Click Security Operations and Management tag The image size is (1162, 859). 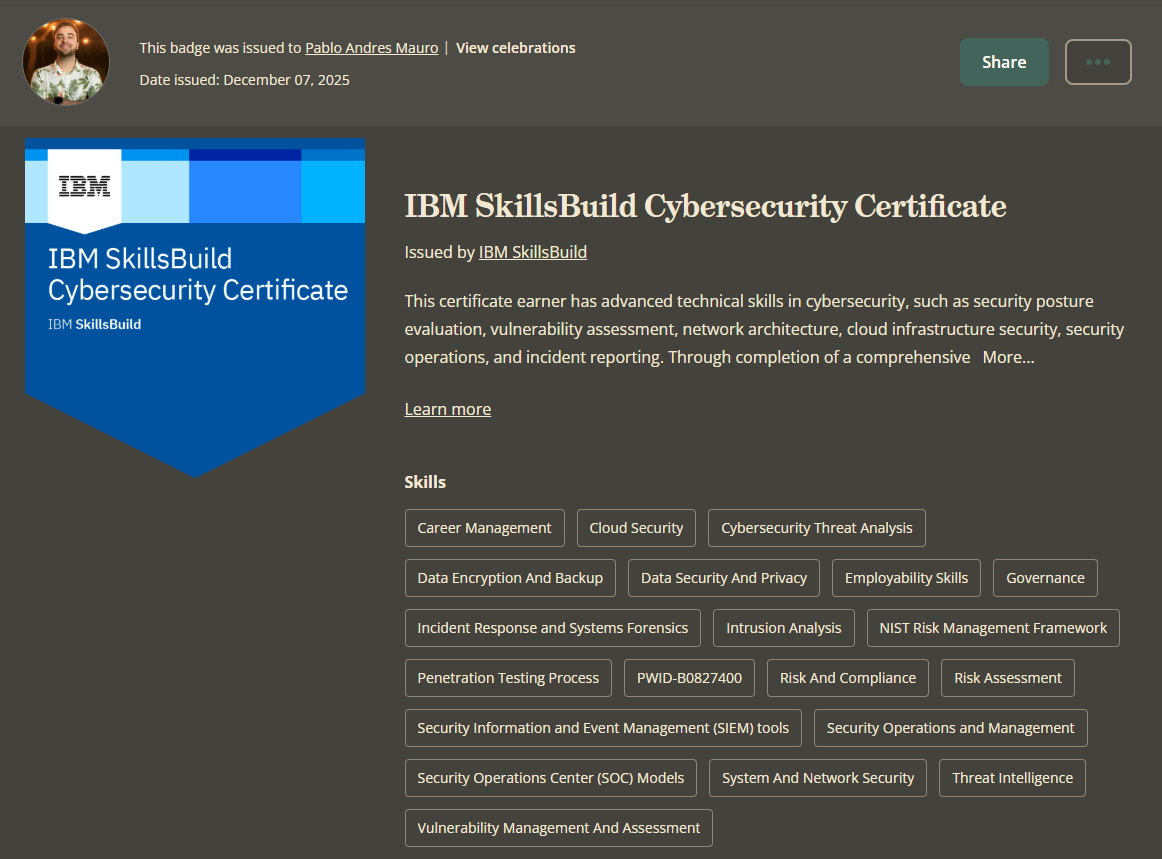951,728
